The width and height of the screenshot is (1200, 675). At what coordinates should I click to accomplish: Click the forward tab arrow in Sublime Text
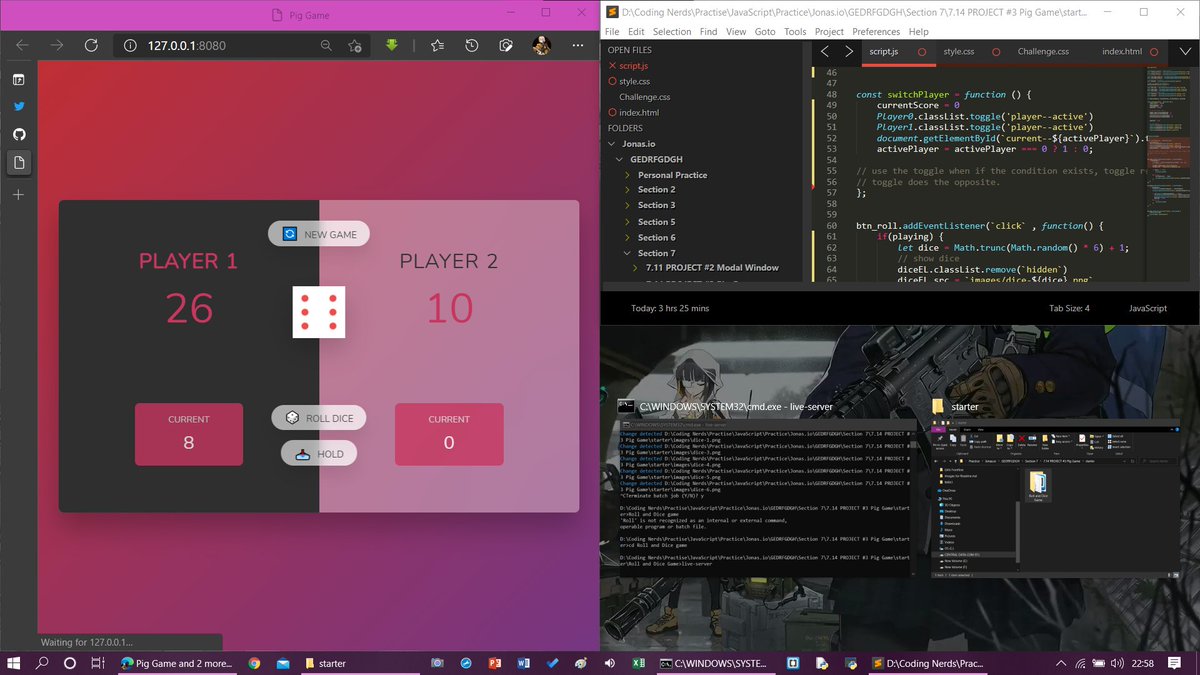pos(848,50)
